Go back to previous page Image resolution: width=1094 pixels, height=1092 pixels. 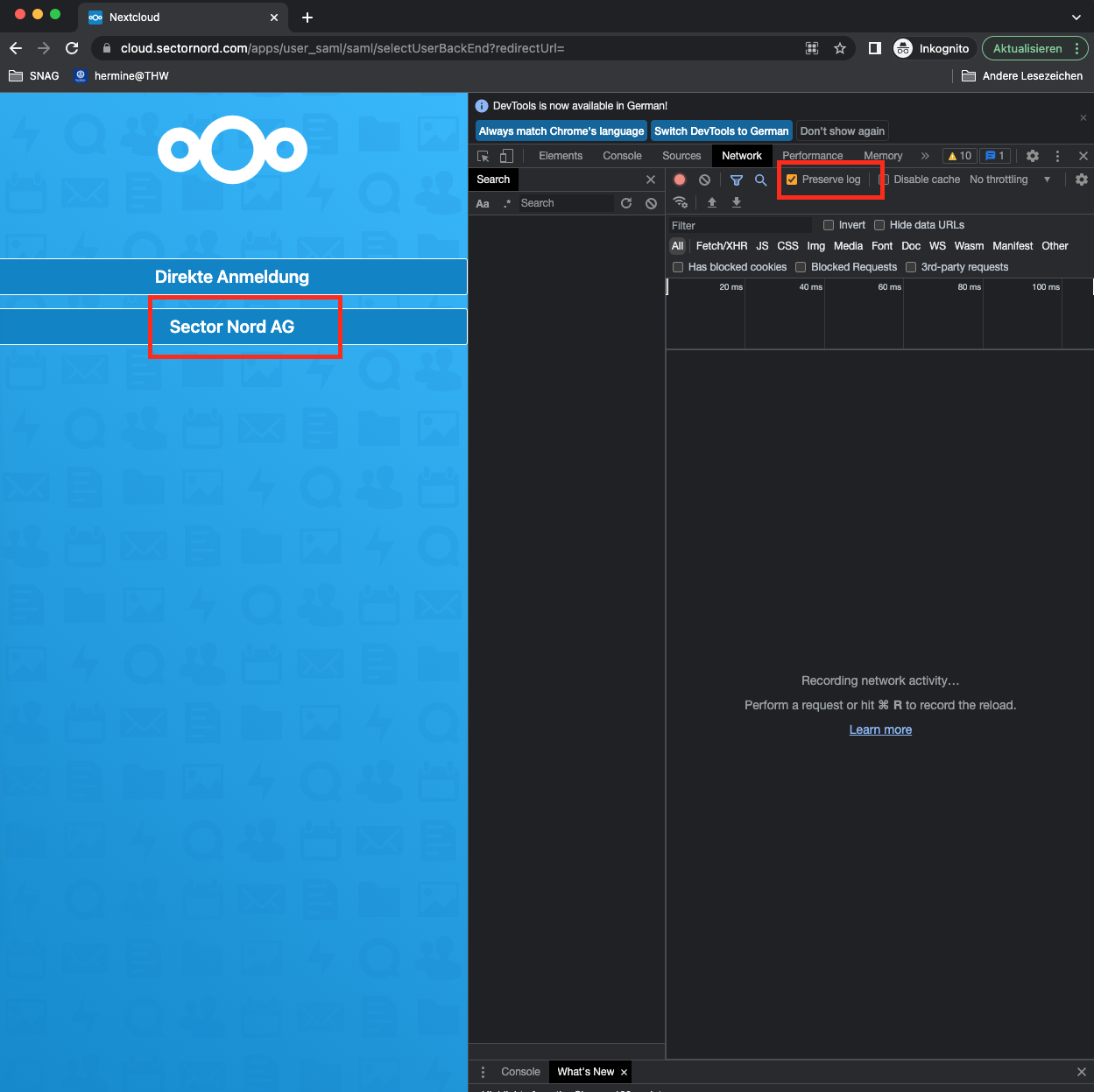(16, 48)
